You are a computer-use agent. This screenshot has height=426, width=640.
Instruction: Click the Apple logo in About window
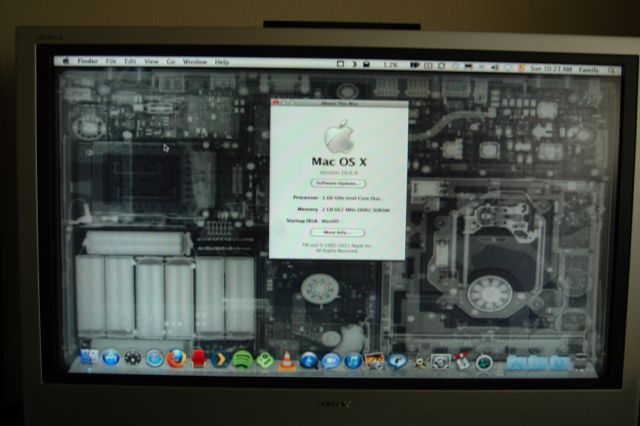pyautogui.click(x=340, y=136)
